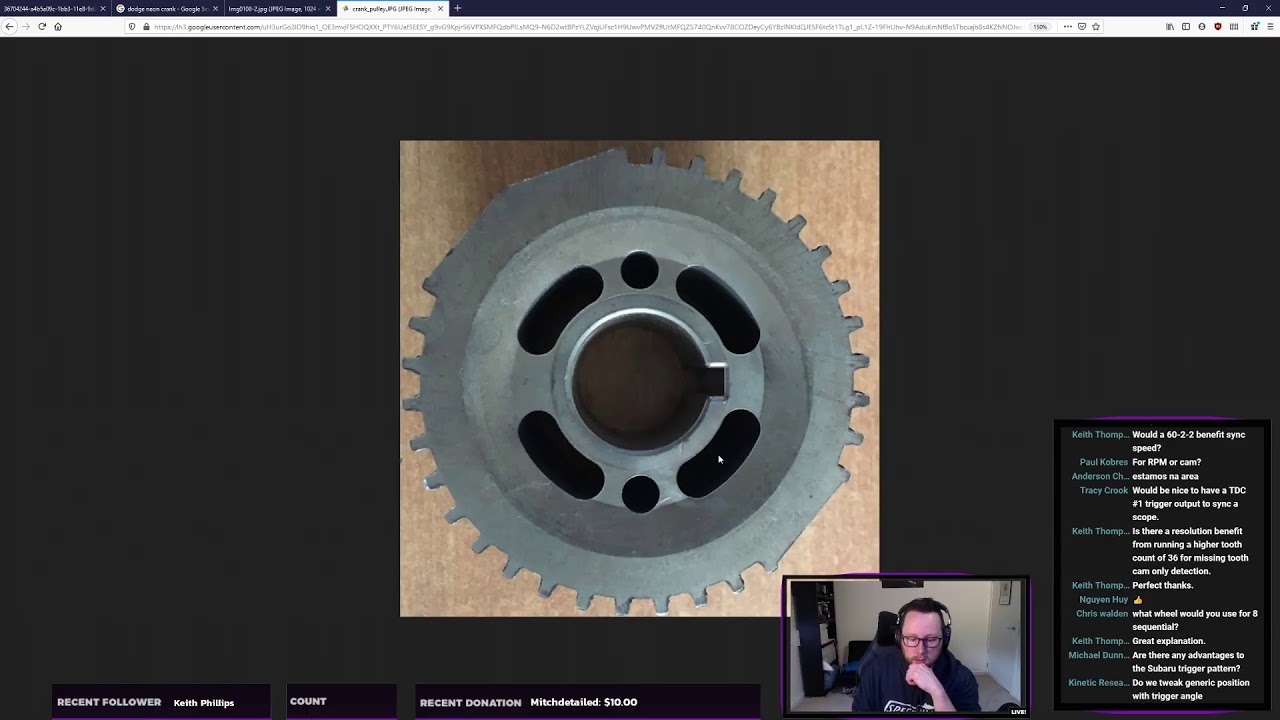The image size is (1280, 720).
Task: Go back to the previous page
Action: point(9,27)
